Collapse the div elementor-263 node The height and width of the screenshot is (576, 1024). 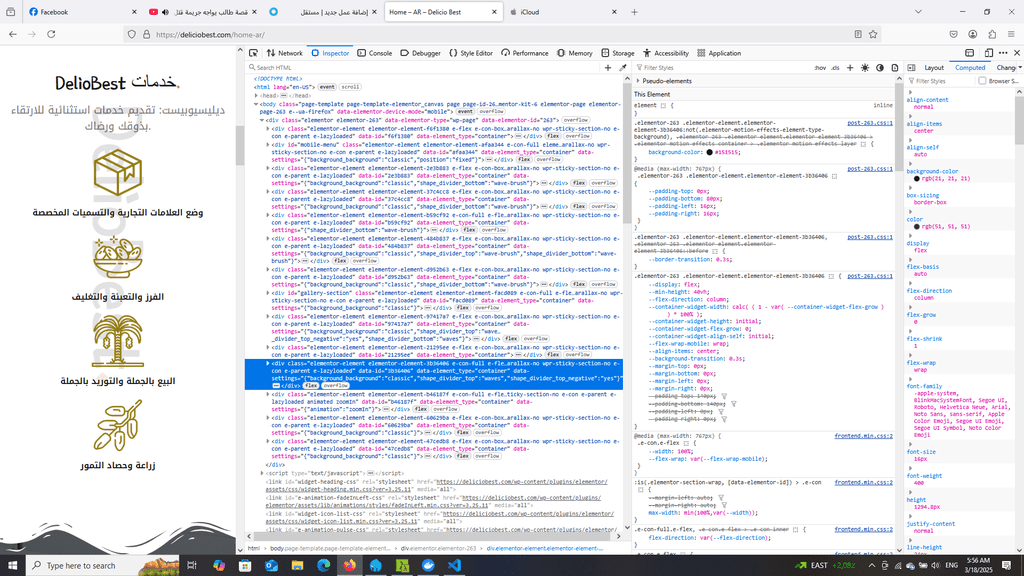(x=262, y=120)
